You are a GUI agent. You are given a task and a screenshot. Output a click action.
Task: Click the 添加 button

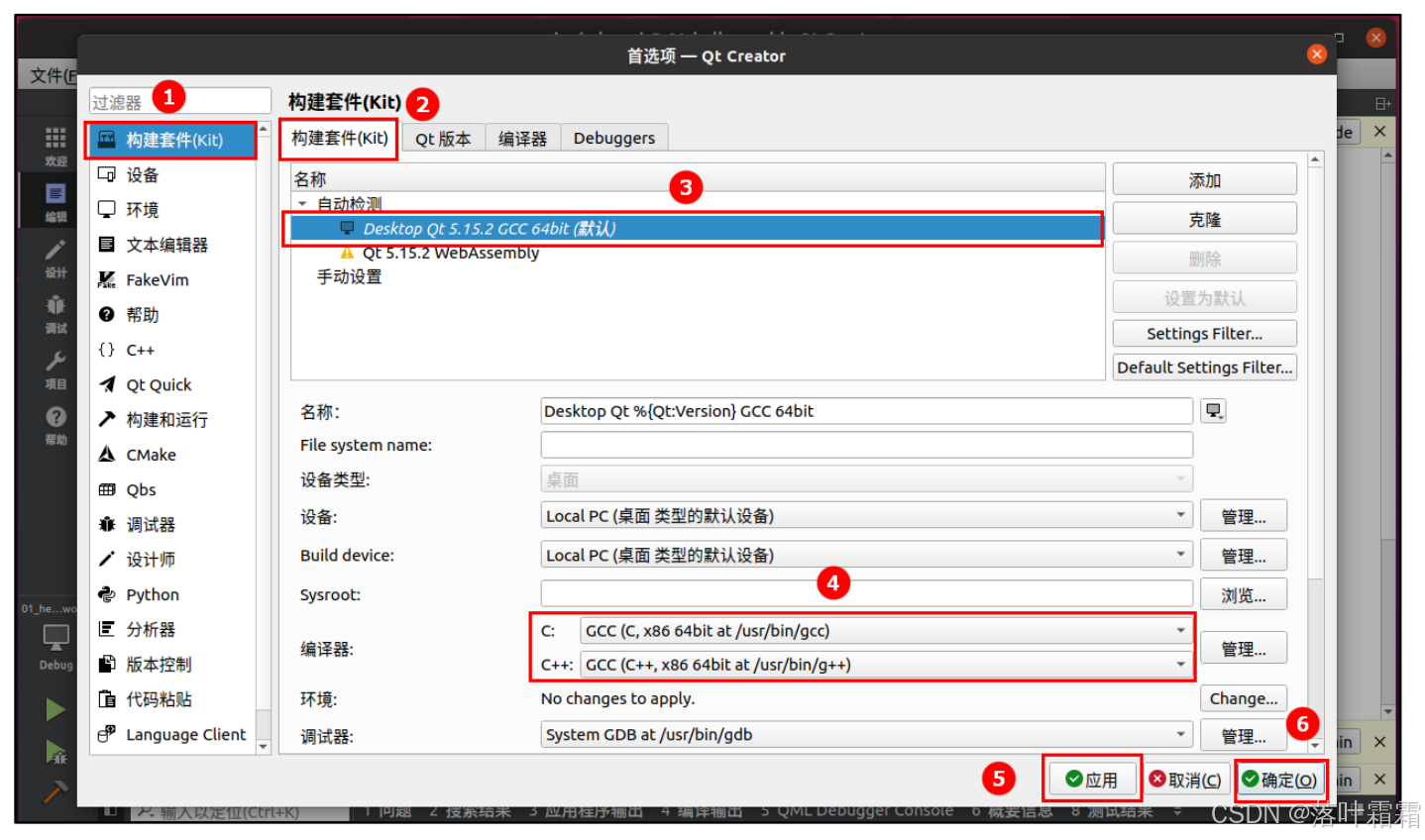click(x=1205, y=180)
